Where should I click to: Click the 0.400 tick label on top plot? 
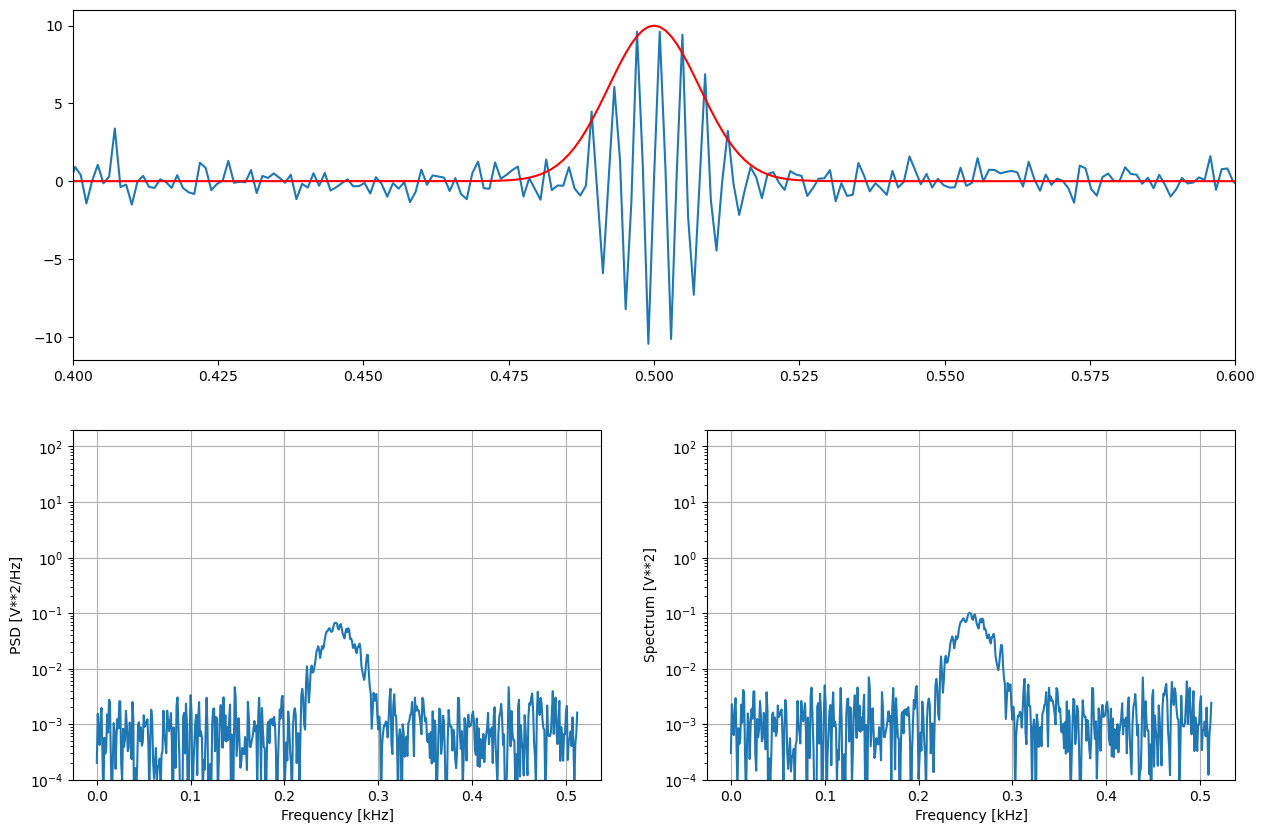71,374
